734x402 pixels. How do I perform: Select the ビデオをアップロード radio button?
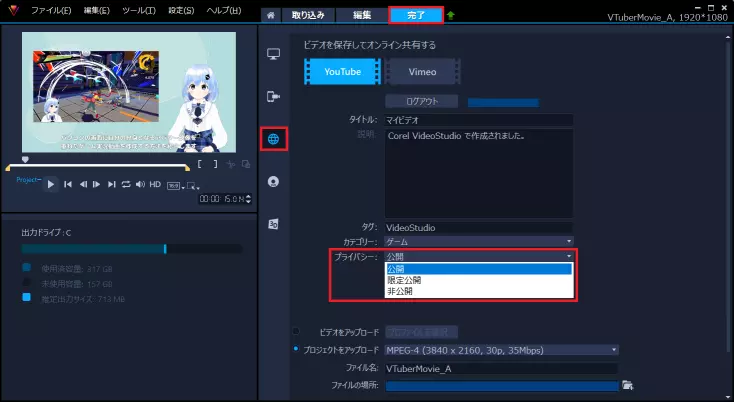pyautogui.click(x=296, y=331)
